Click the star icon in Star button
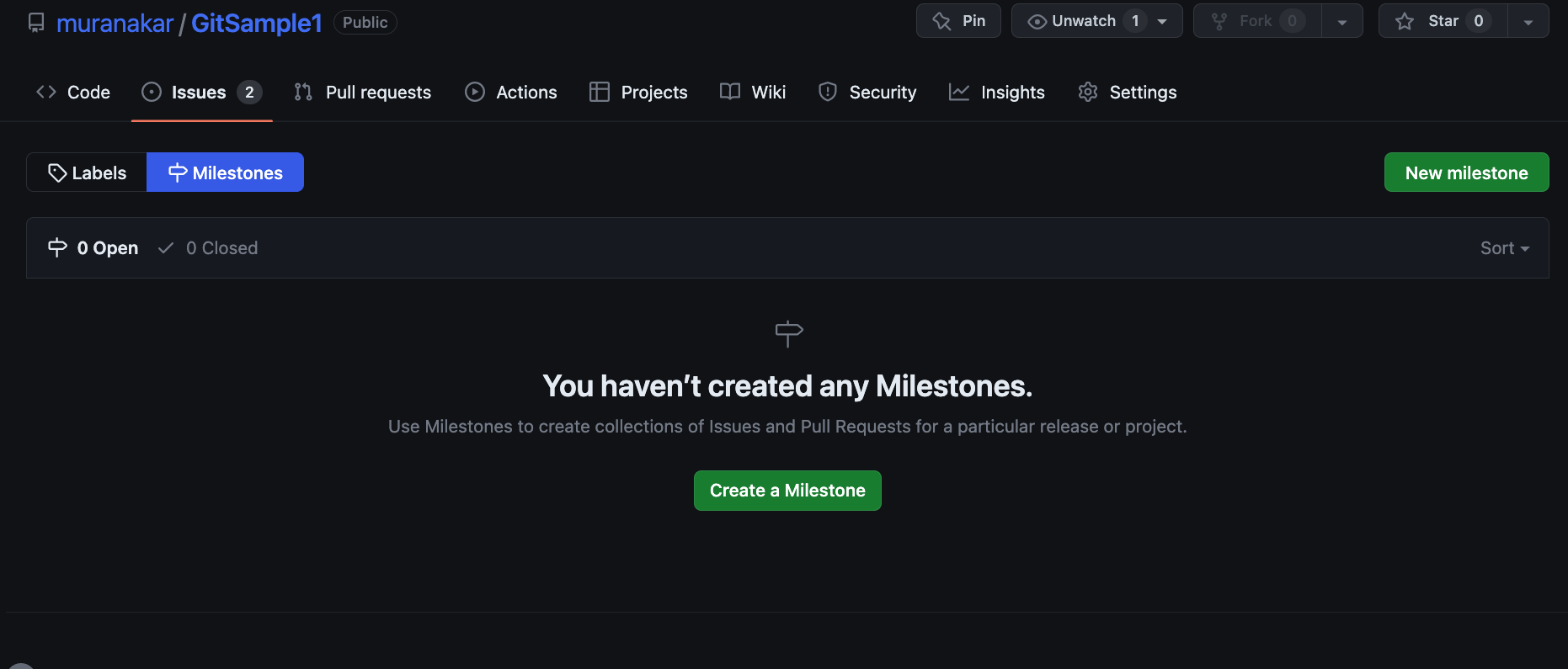The height and width of the screenshot is (669, 1568). 1405,21
